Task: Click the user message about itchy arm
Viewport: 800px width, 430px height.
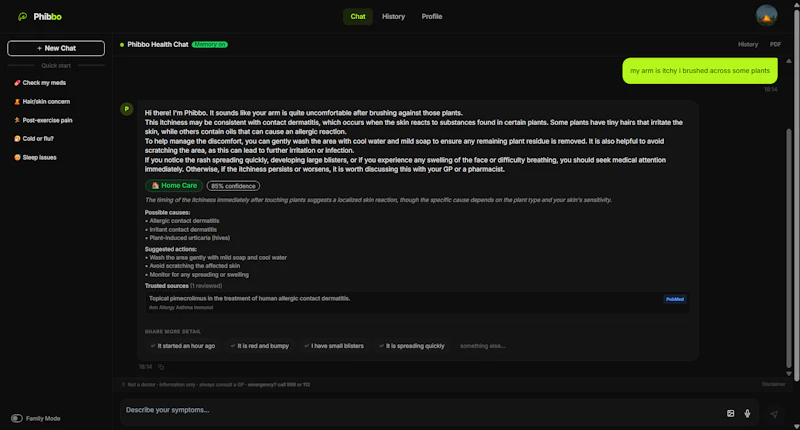Action: (x=699, y=71)
